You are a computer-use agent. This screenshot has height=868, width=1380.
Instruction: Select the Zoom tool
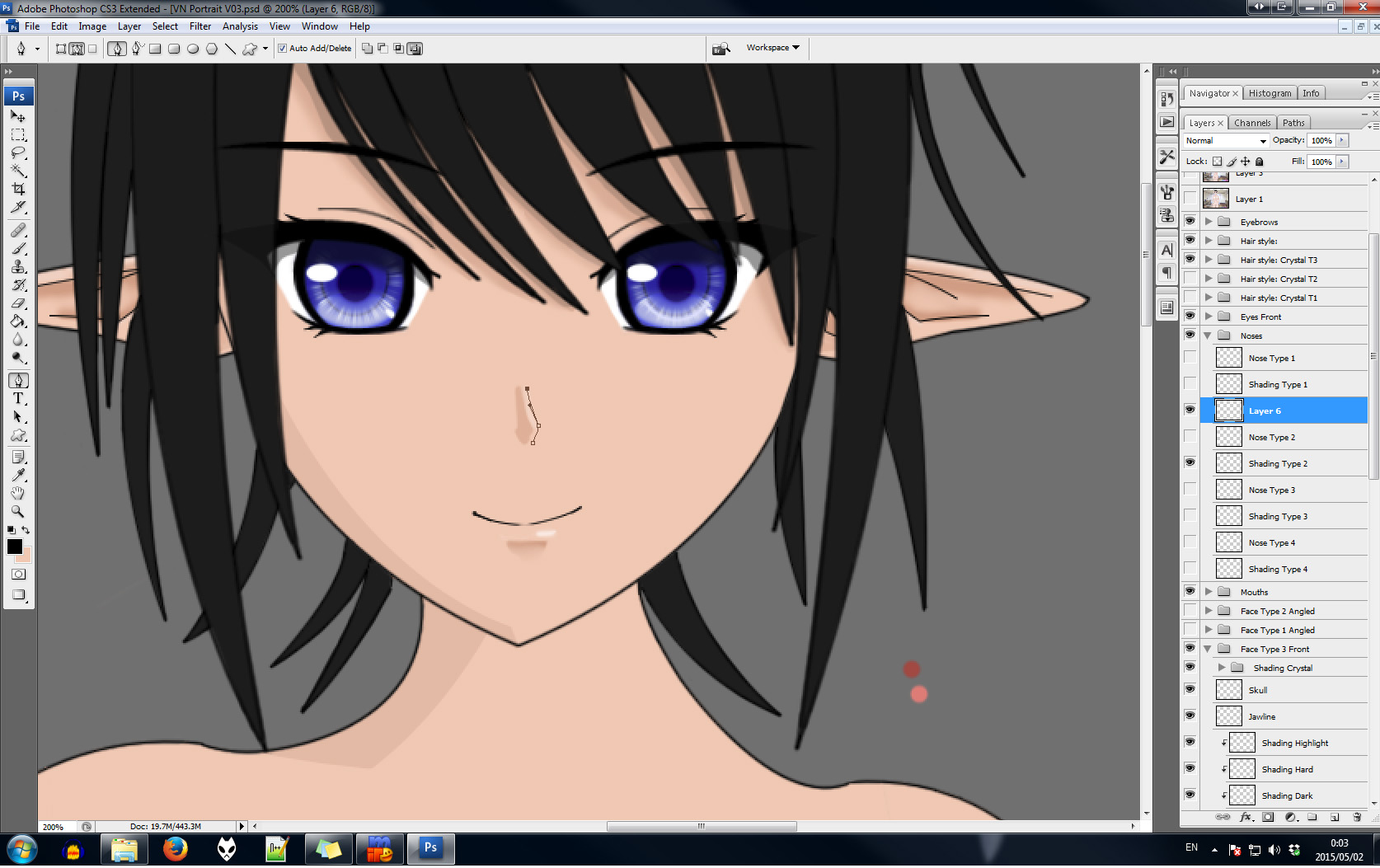[x=18, y=511]
